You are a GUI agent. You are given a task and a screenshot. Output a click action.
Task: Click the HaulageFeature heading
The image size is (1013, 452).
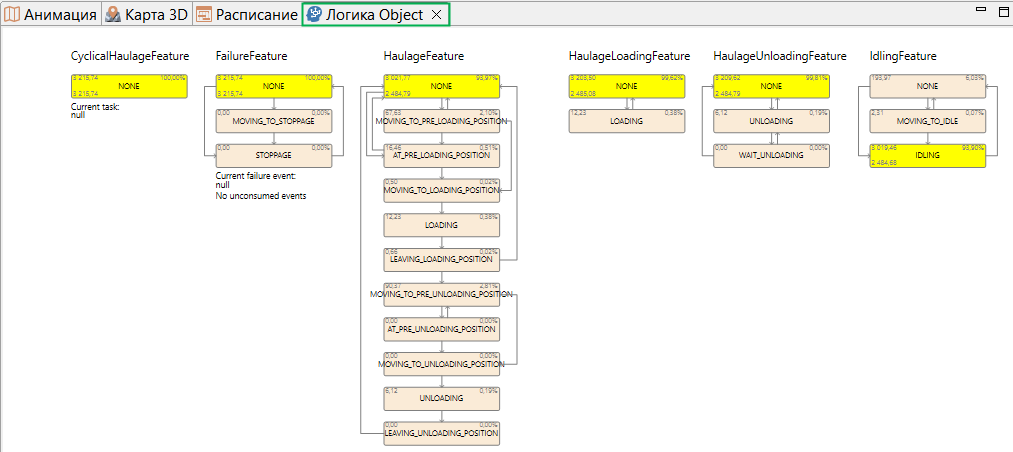424,56
